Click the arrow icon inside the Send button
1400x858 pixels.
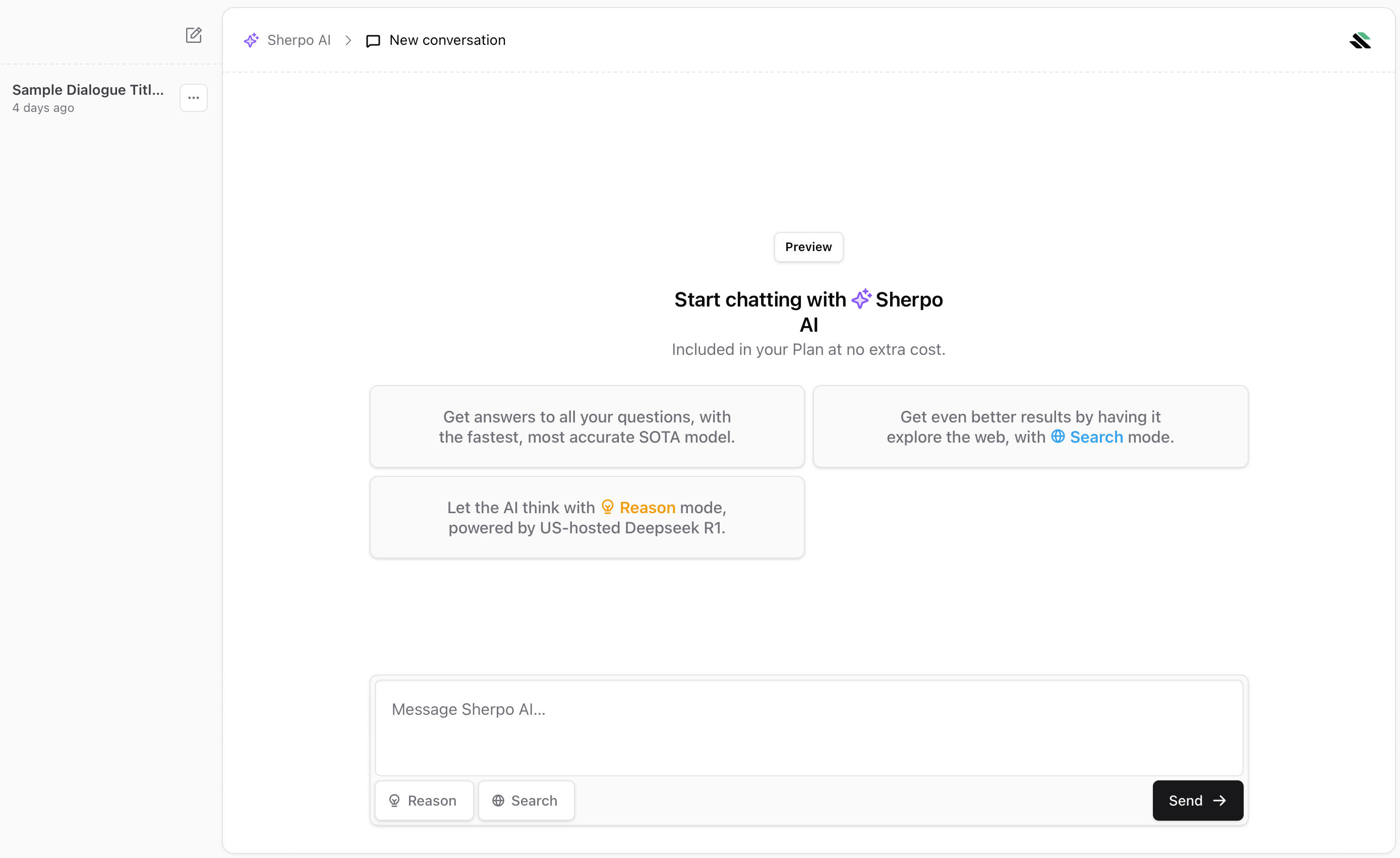[1220, 800]
